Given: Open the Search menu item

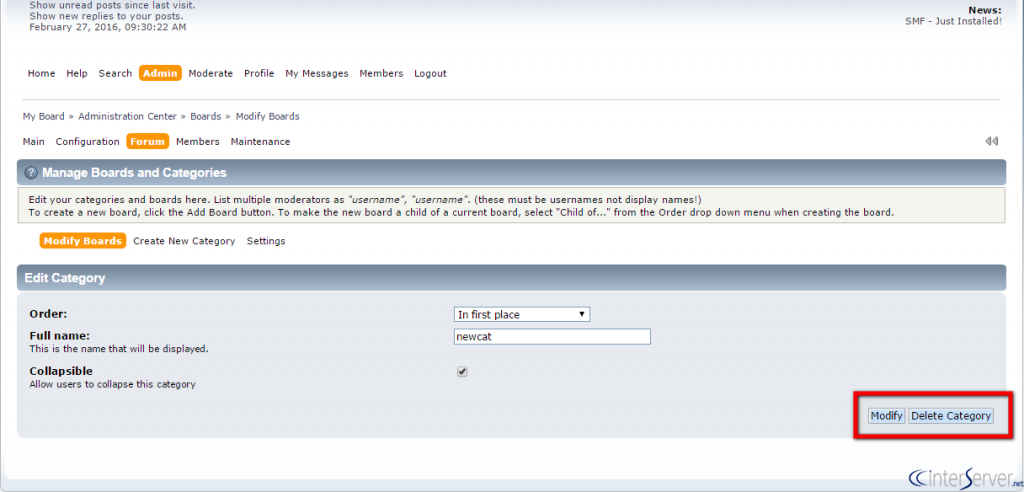Looking at the screenshot, I should click(x=115, y=73).
